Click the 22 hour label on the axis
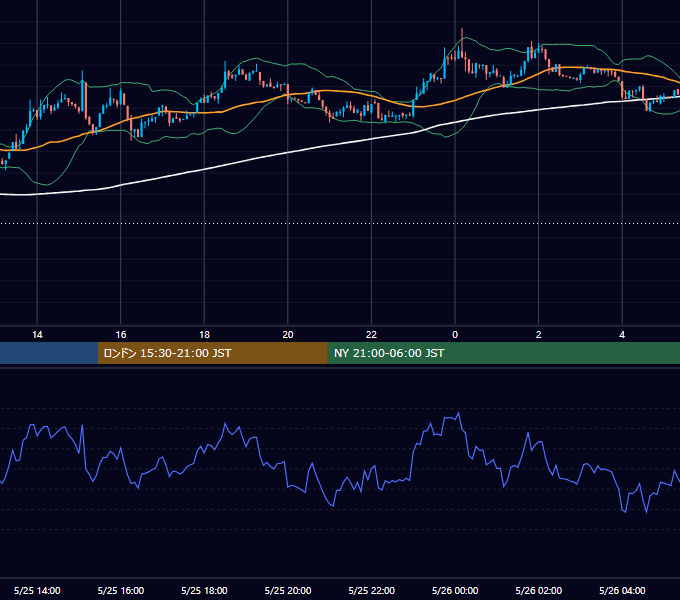680x600 pixels. pyautogui.click(x=371, y=335)
